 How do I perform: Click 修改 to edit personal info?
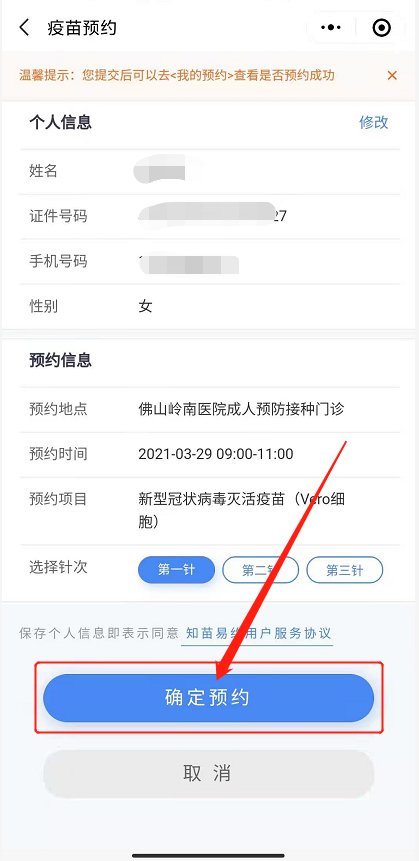[x=374, y=122]
